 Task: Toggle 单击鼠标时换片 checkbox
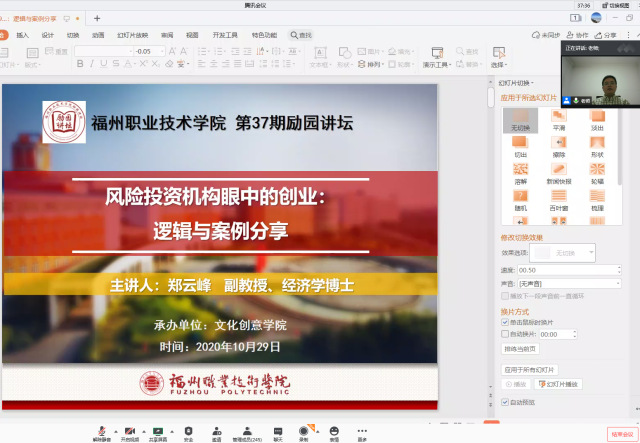coord(505,322)
